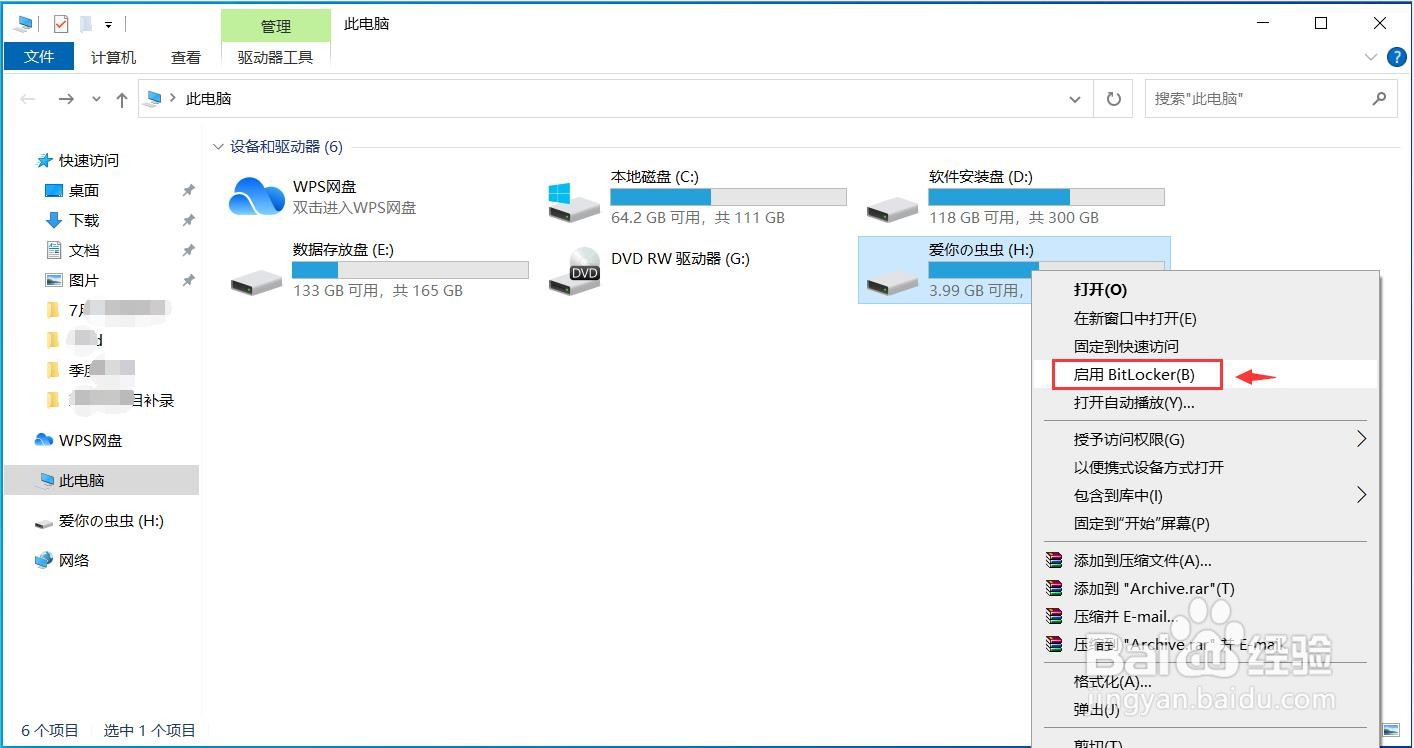Go up one level arrow

(122, 99)
